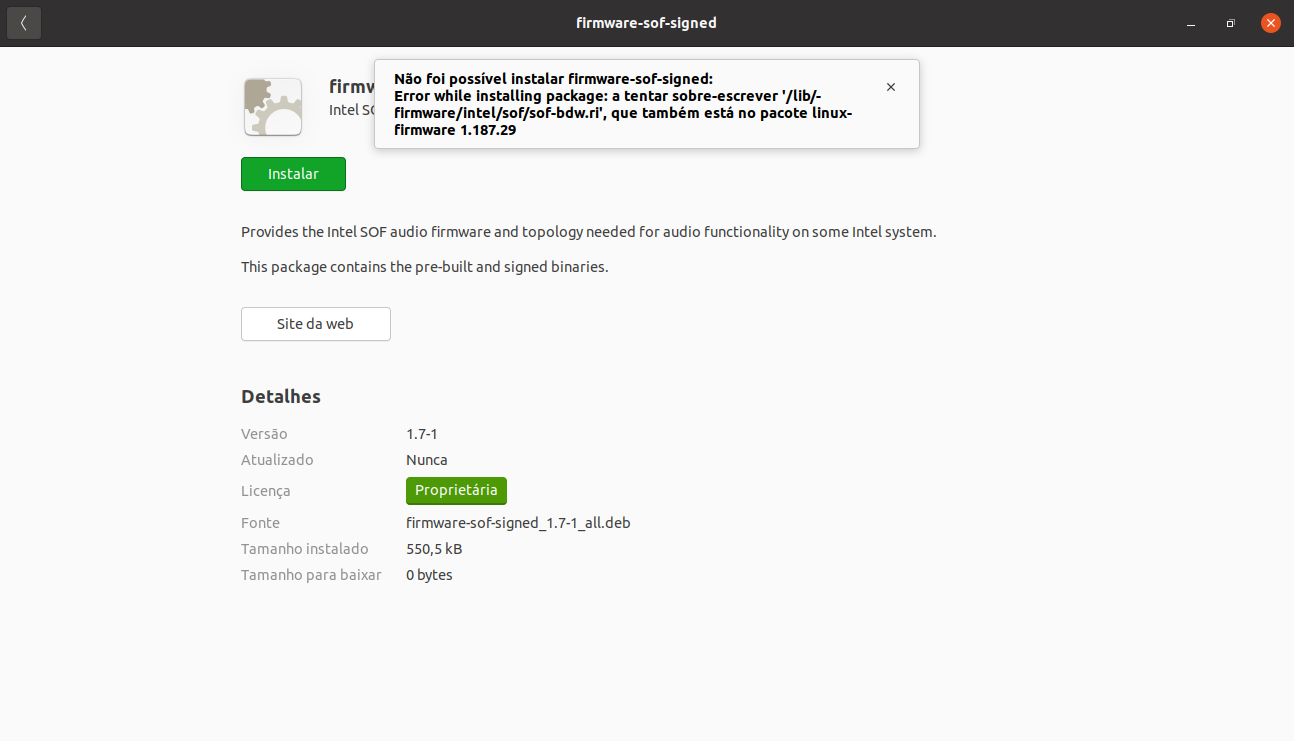This screenshot has height=741, width=1294.
Task: Click the Intel SOF audio firmware description
Action: coord(589,232)
